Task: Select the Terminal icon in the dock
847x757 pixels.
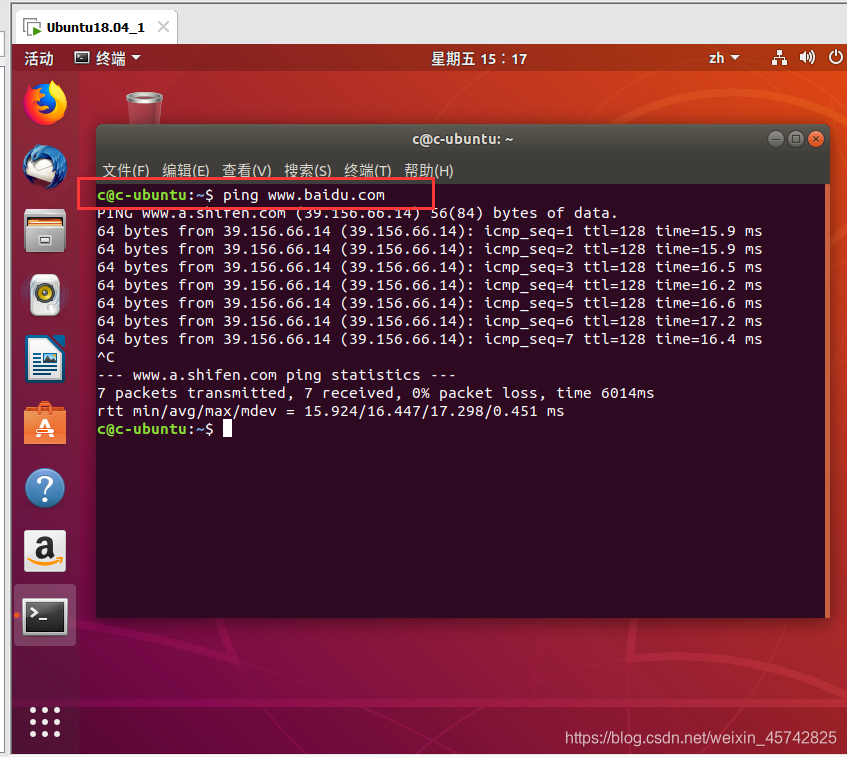Action: coord(43,617)
